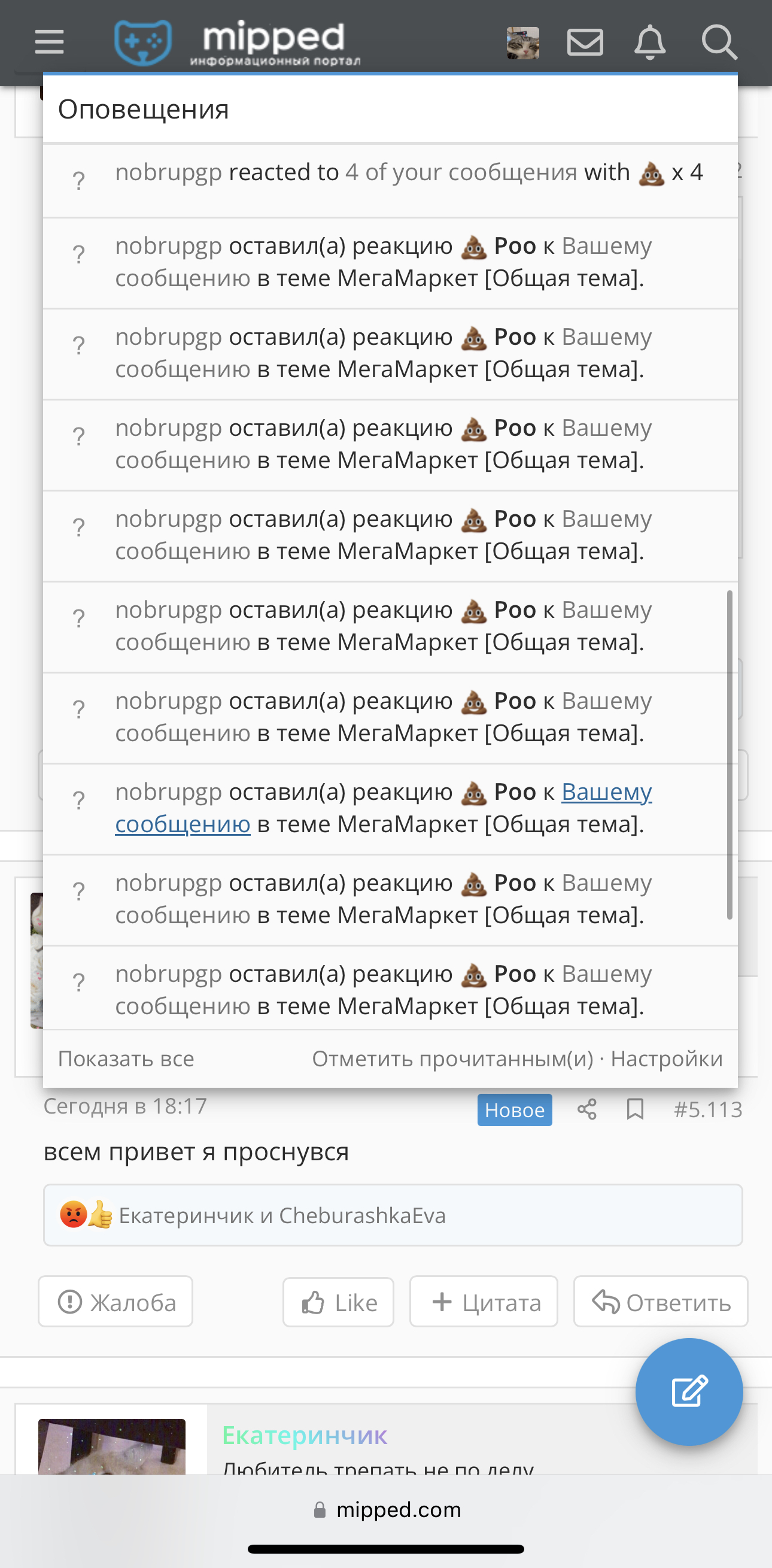Reply using 'Ответить' button

click(661, 1302)
